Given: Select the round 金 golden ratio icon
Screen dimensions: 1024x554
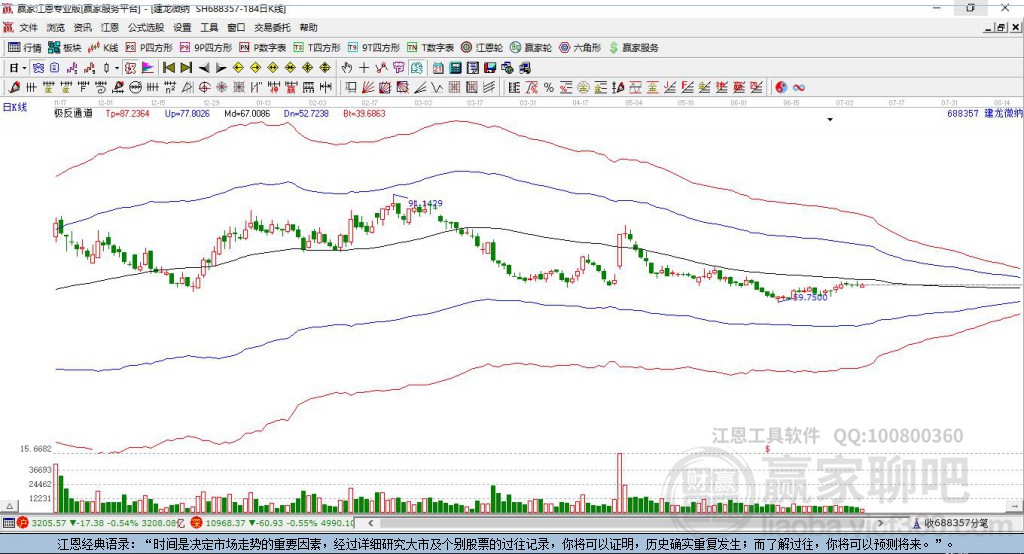Looking at the screenshot, I should click(583, 87).
